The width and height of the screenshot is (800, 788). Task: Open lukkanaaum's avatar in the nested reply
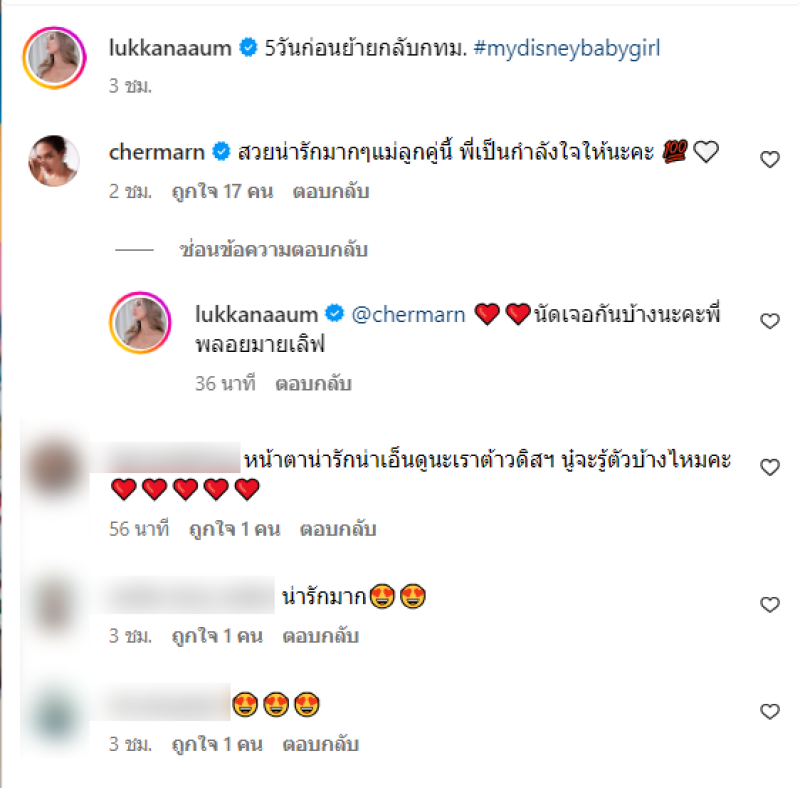click(140, 323)
